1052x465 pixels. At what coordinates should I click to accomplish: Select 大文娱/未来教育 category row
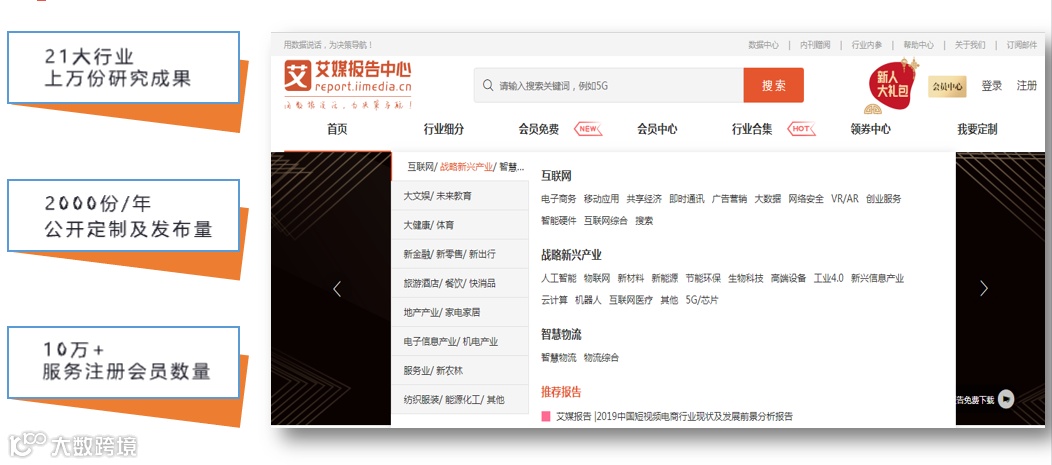[x=460, y=196]
